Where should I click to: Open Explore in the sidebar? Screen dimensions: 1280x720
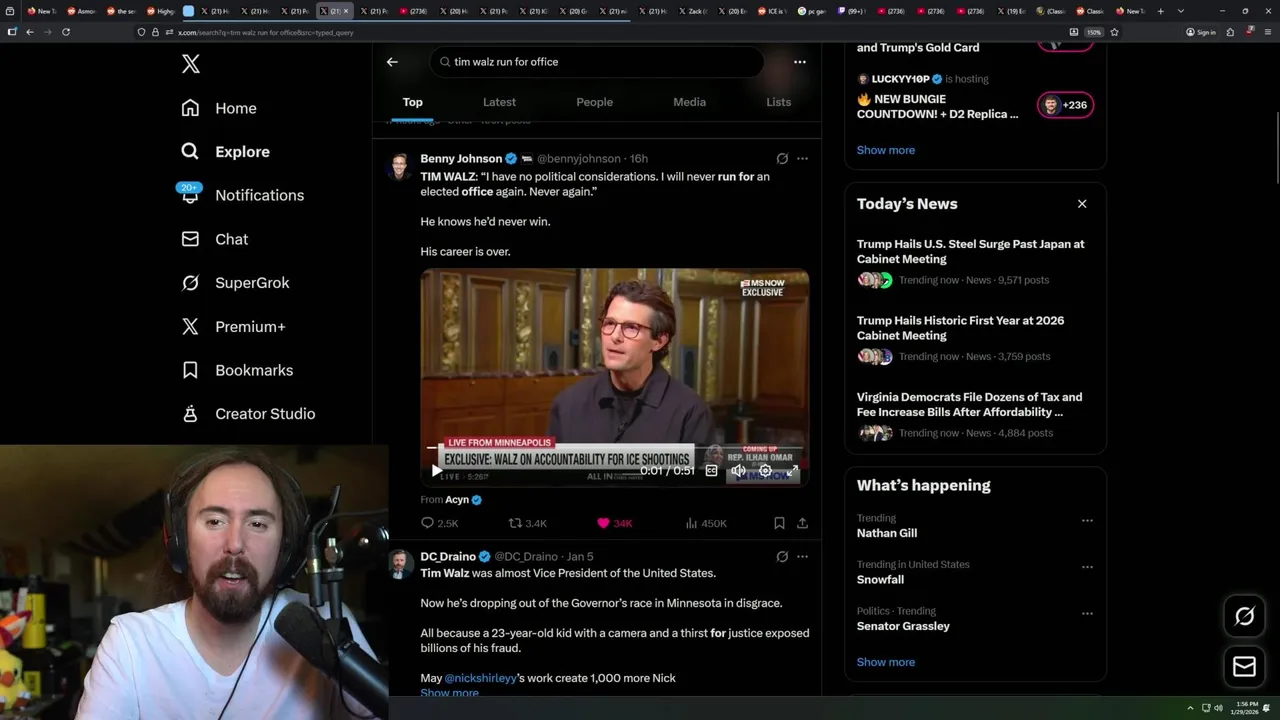click(x=225, y=152)
